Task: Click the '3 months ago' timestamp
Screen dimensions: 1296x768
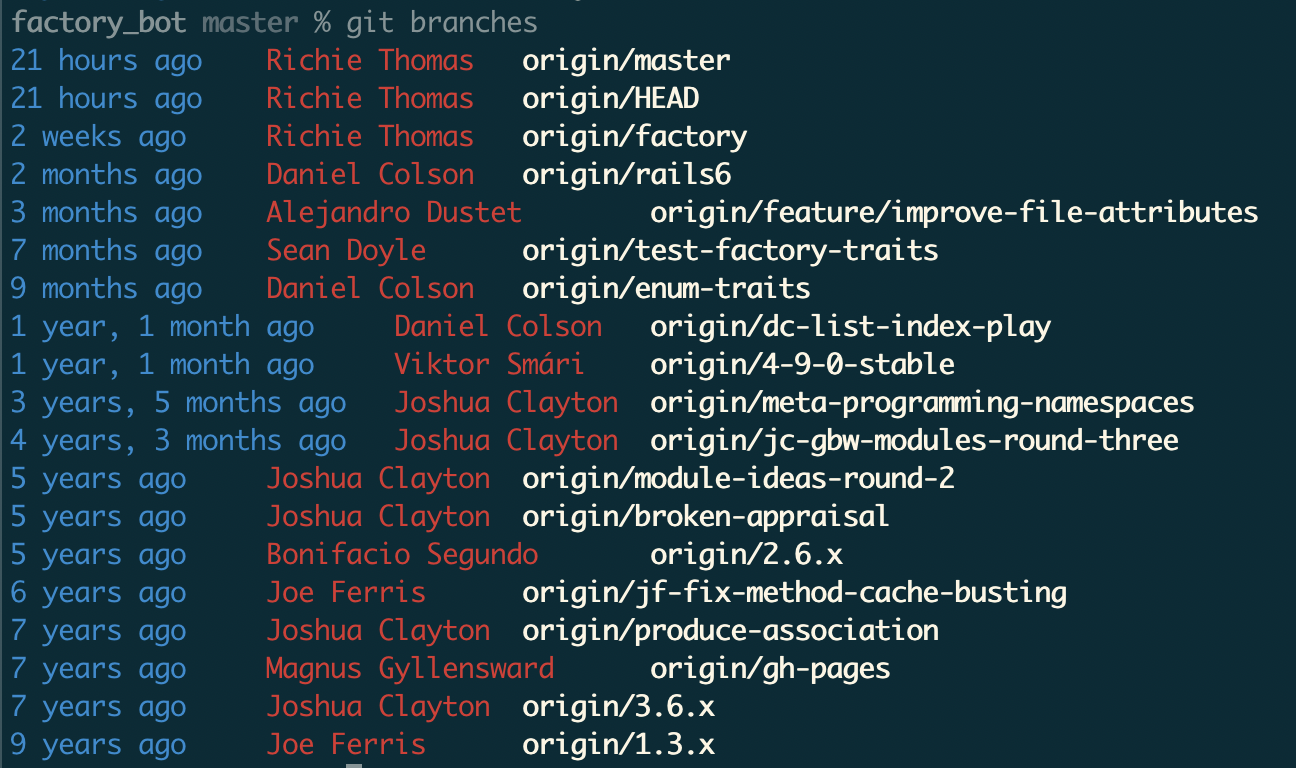Action: coord(106,213)
